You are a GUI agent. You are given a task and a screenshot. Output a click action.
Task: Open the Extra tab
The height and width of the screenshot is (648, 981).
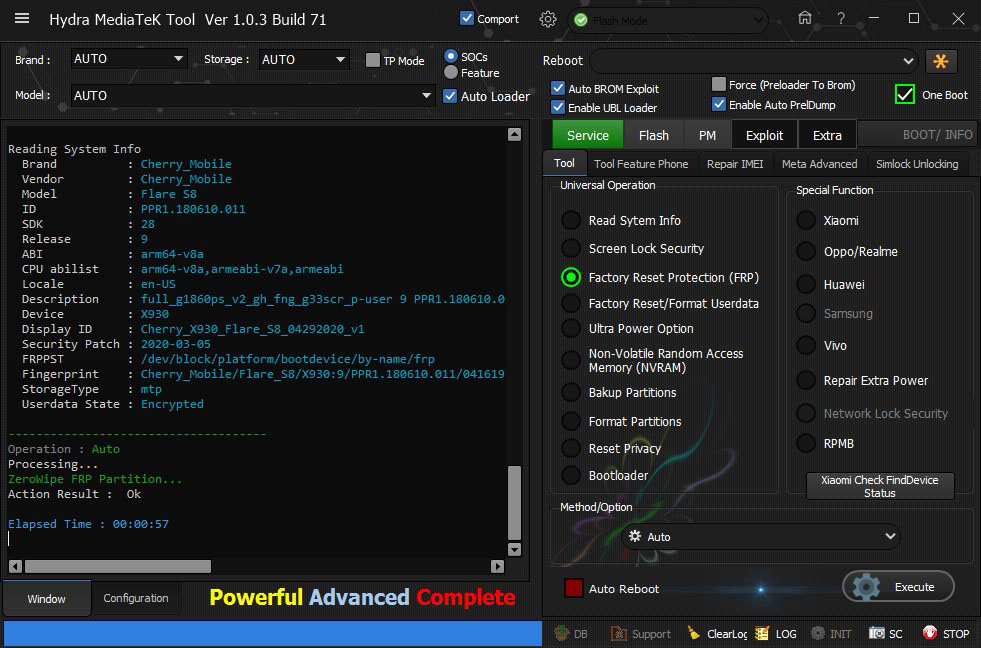coord(827,135)
